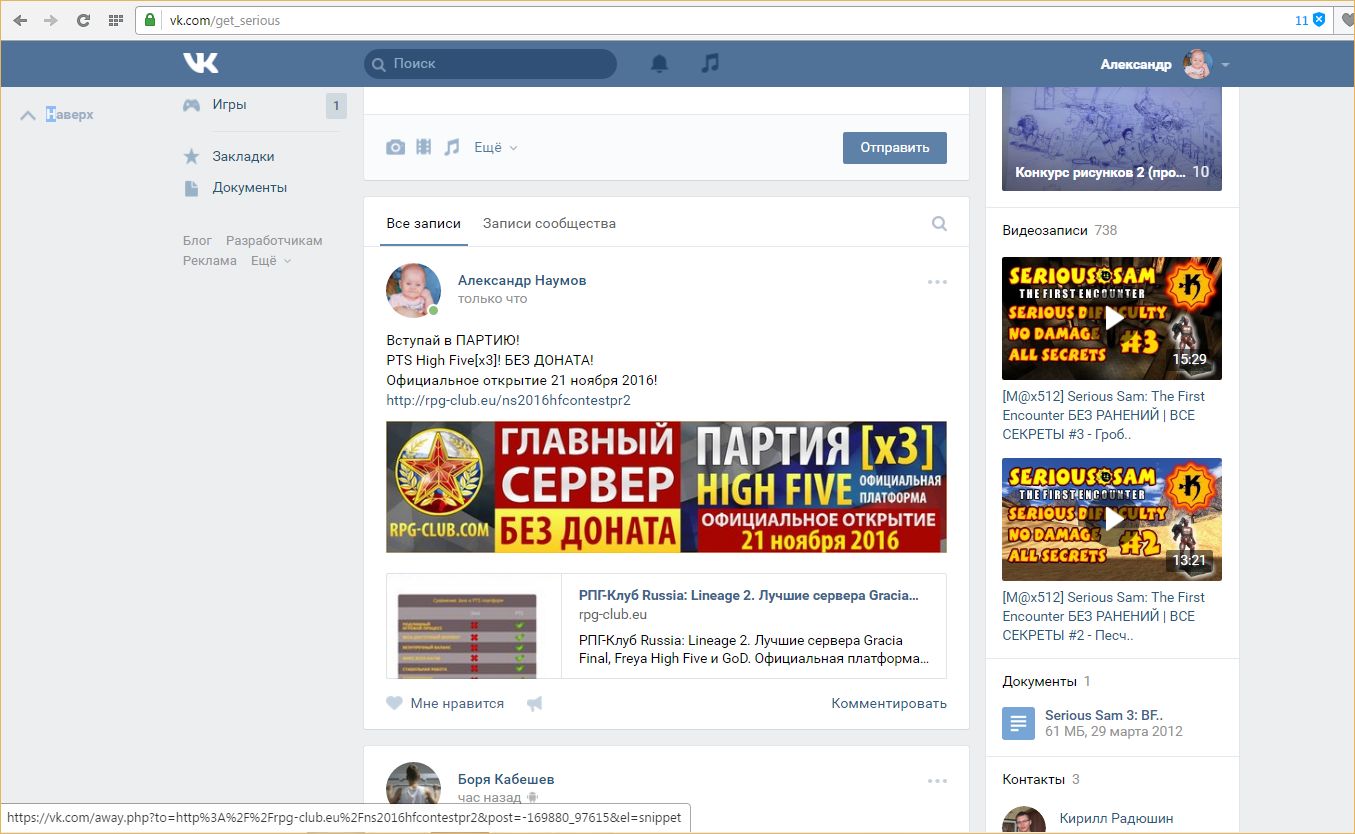The width and height of the screenshot is (1355, 834).
Task: Attach a photo using camera icon
Action: click(396, 147)
